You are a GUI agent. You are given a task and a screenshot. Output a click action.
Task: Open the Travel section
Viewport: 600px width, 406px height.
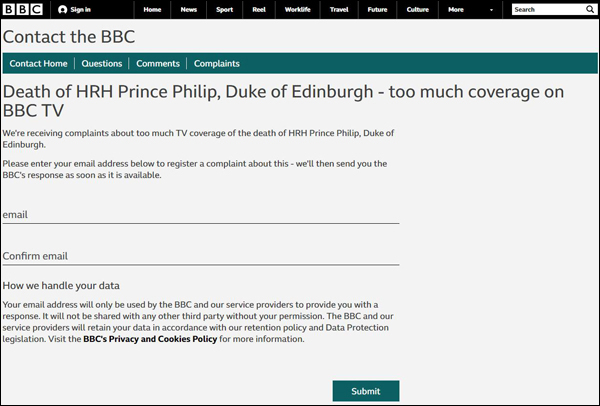point(339,10)
